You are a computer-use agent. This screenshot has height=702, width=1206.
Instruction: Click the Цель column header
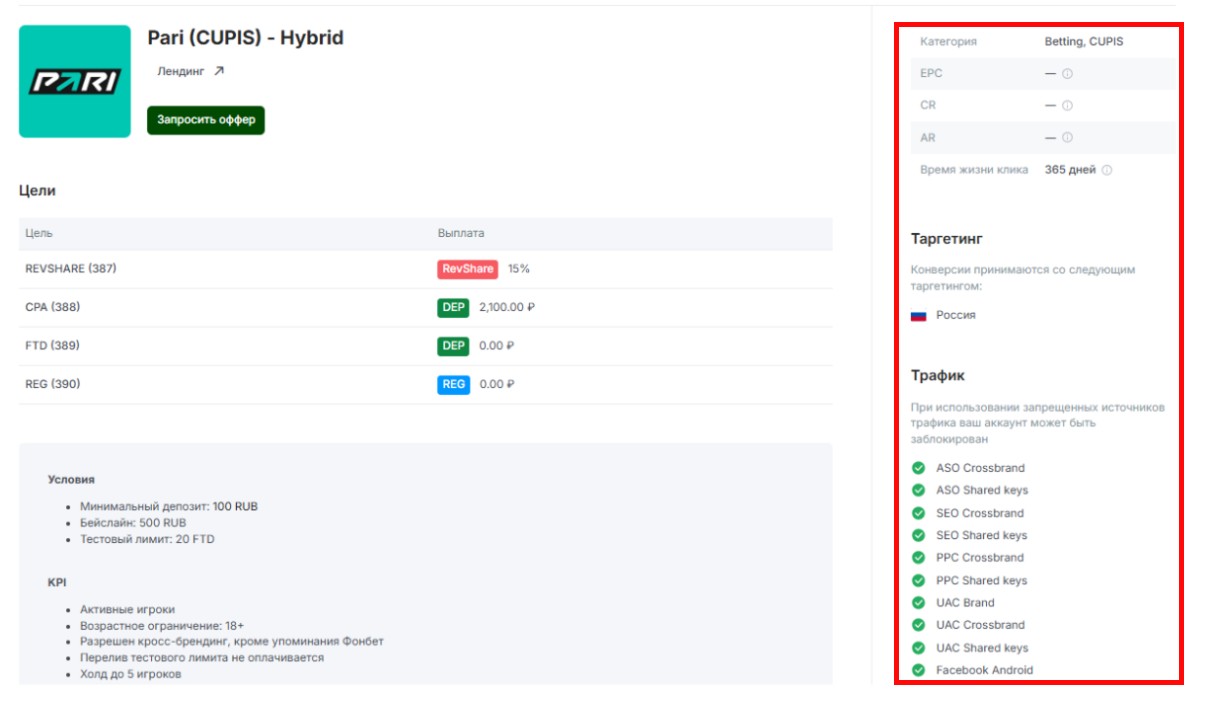(x=39, y=233)
